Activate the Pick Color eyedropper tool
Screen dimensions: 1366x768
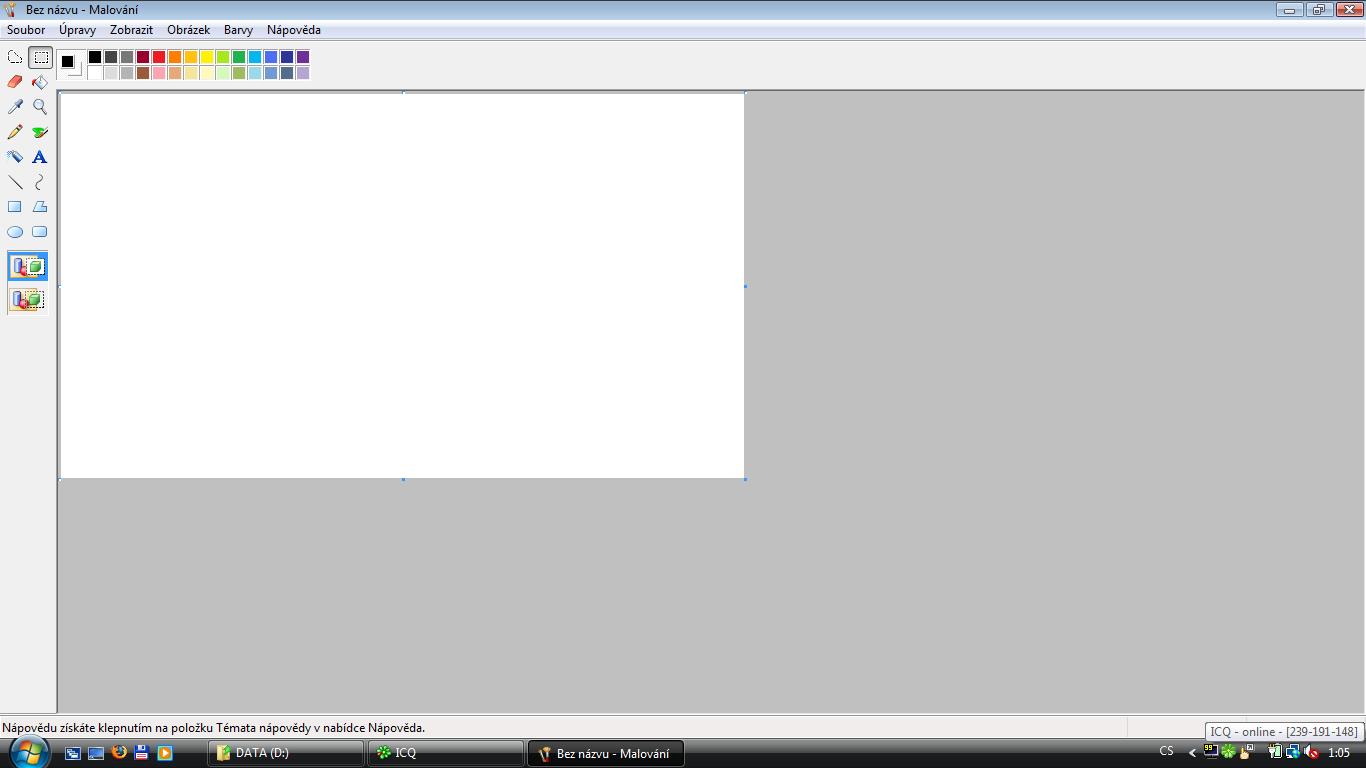[15, 107]
